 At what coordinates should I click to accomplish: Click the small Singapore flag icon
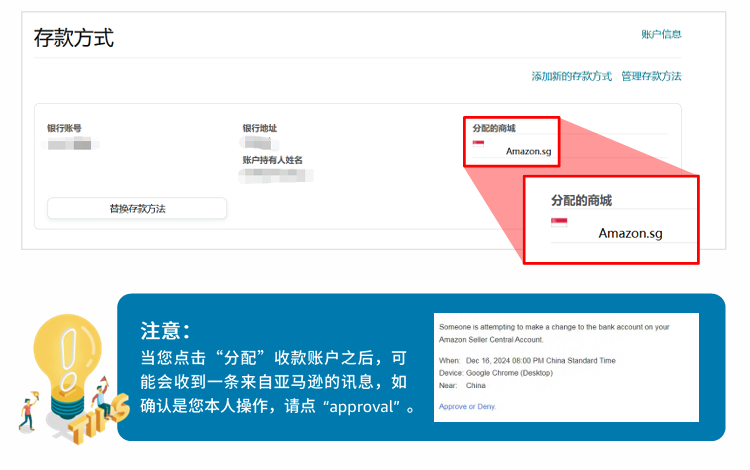478,143
